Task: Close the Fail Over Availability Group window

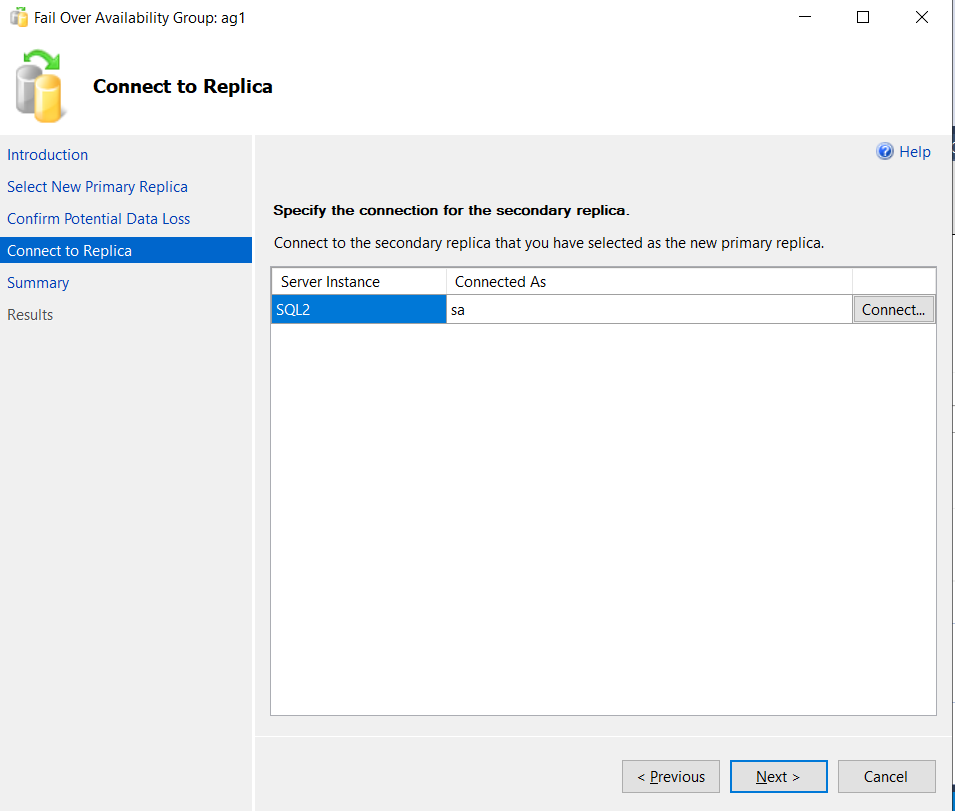Action: click(922, 17)
